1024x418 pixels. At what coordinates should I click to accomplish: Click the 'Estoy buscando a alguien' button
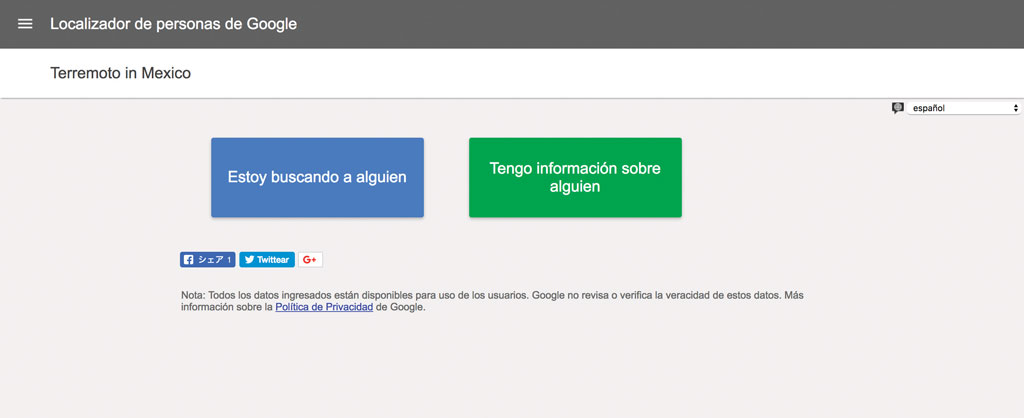pyautogui.click(x=317, y=178)
